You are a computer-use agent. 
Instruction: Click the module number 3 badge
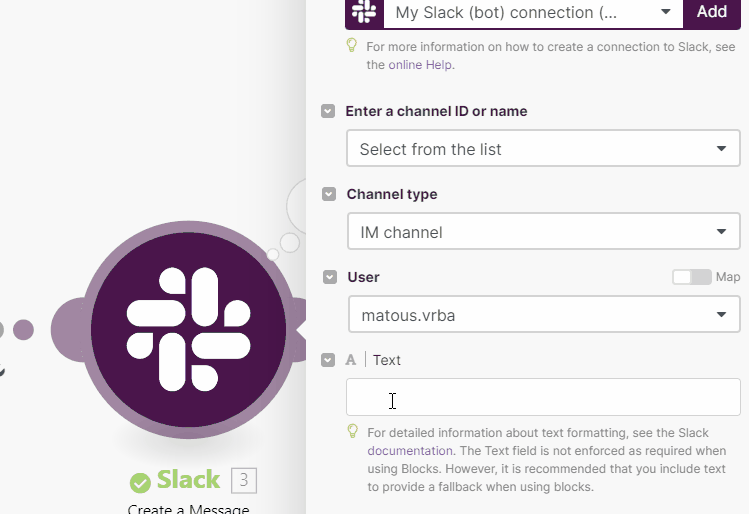pos(244,480)
